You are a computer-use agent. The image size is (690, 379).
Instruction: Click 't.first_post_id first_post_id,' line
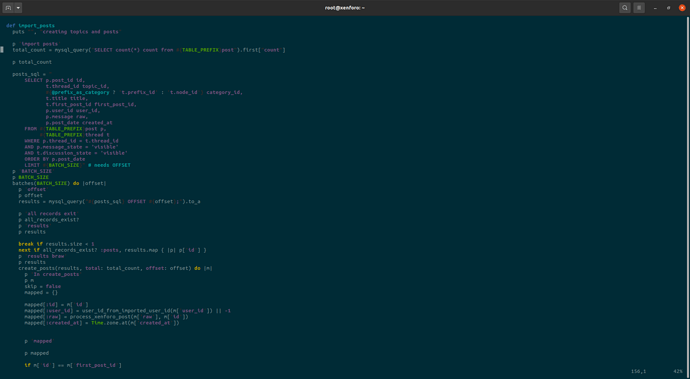(91, 104)
